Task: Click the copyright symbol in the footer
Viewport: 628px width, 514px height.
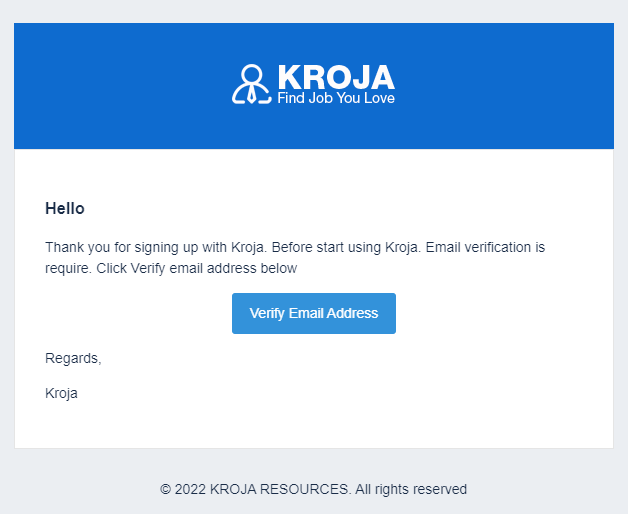Action: (x=165, y=489)
